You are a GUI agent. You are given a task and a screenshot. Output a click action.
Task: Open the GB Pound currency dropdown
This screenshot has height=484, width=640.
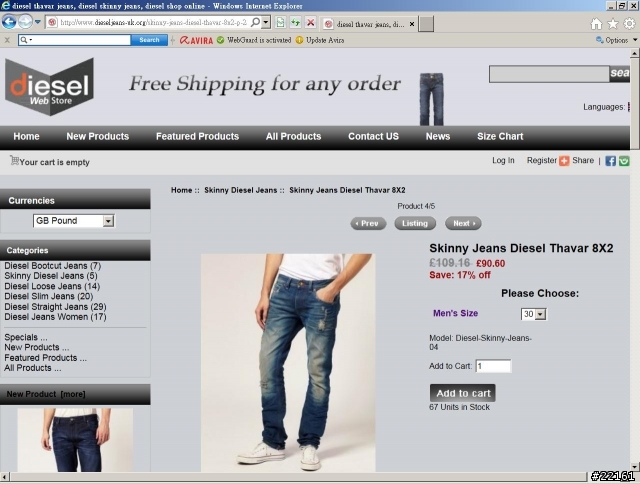pyautogui.click(x=73, y=221)
